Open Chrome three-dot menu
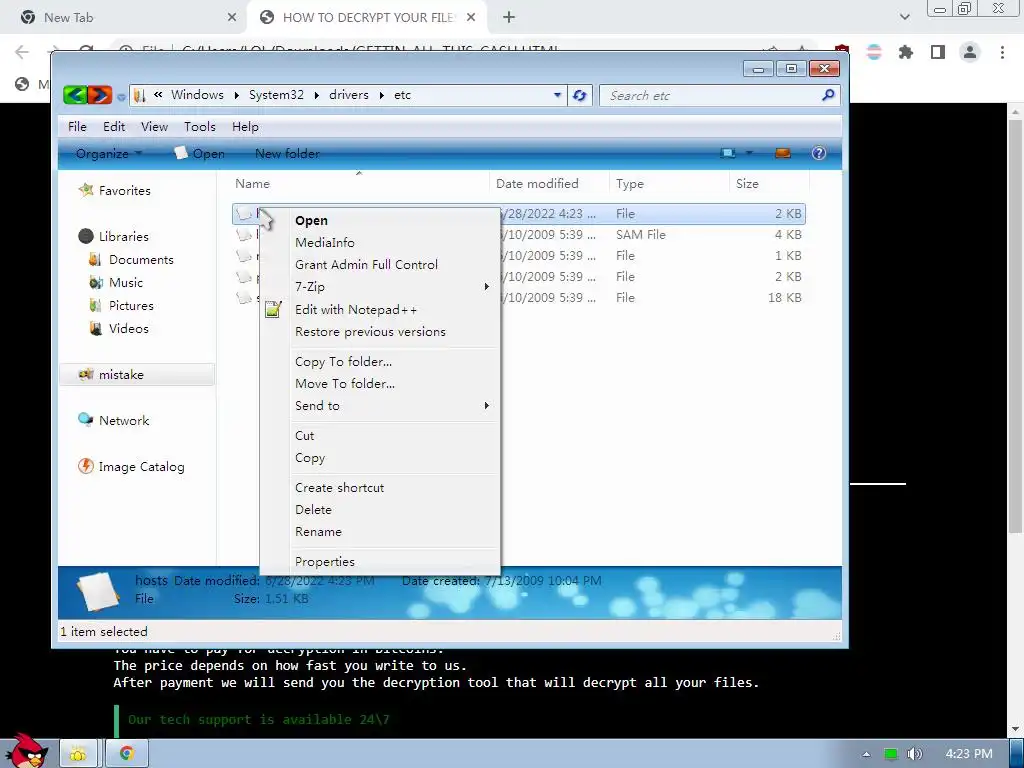 1002,52
